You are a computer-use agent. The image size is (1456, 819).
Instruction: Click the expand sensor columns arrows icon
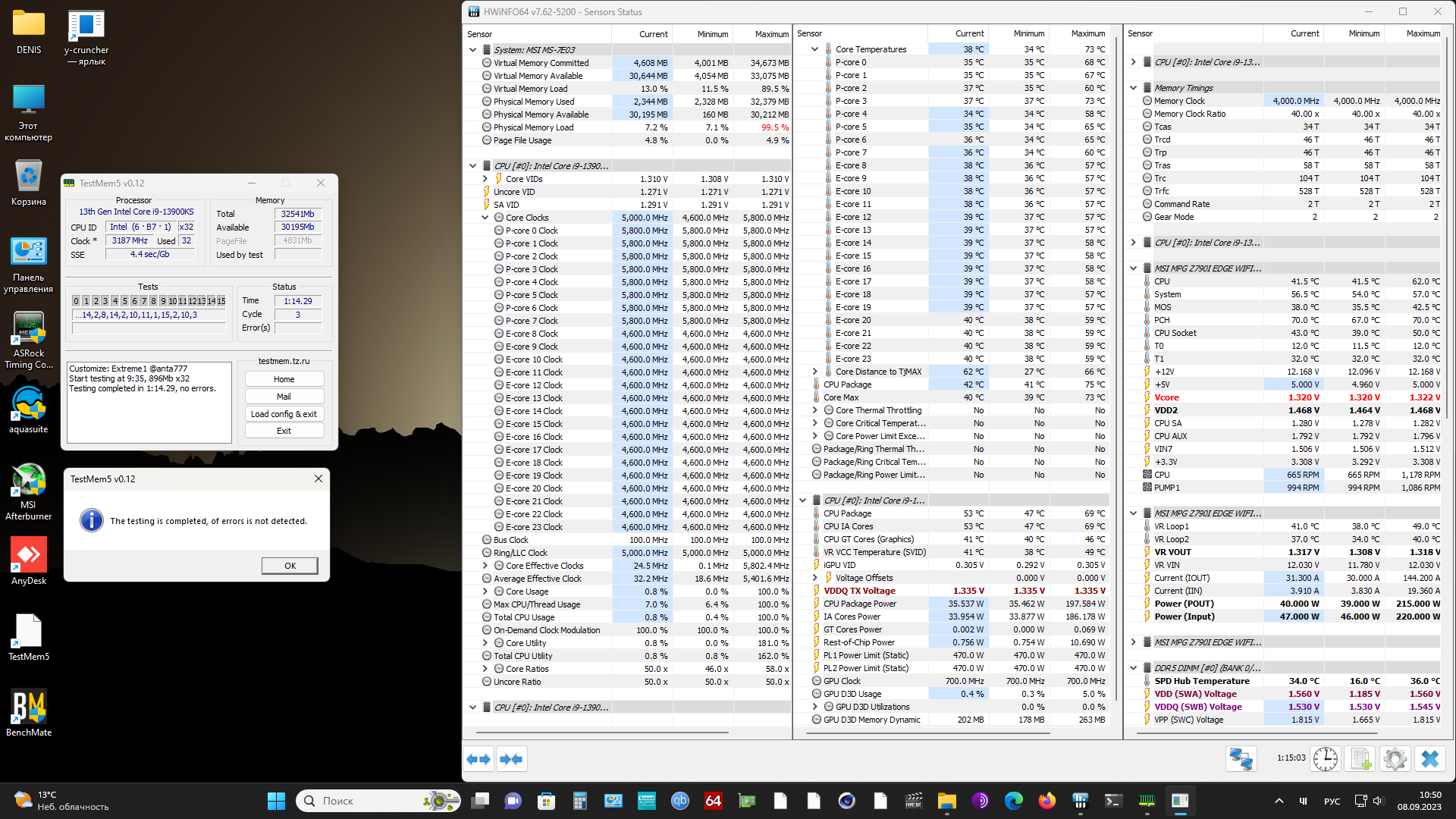tap(479, 759)
